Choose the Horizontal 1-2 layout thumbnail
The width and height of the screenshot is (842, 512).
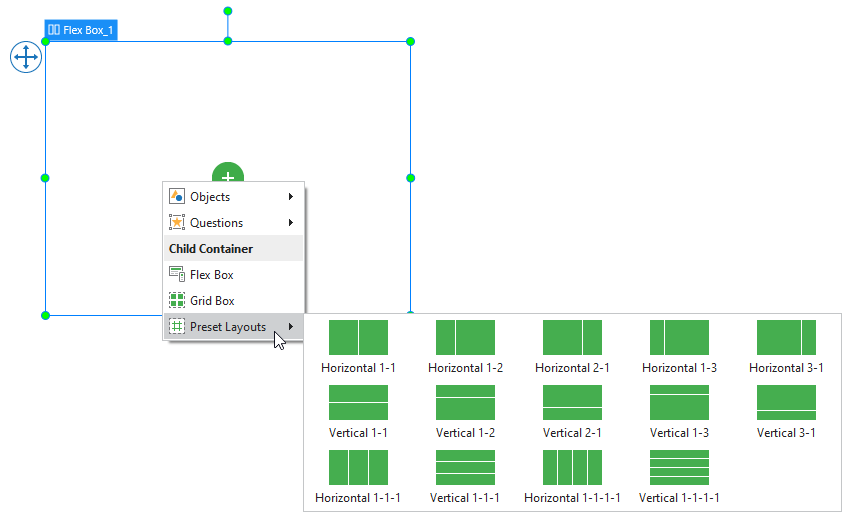pyautogui.click(x=465, y=338)
